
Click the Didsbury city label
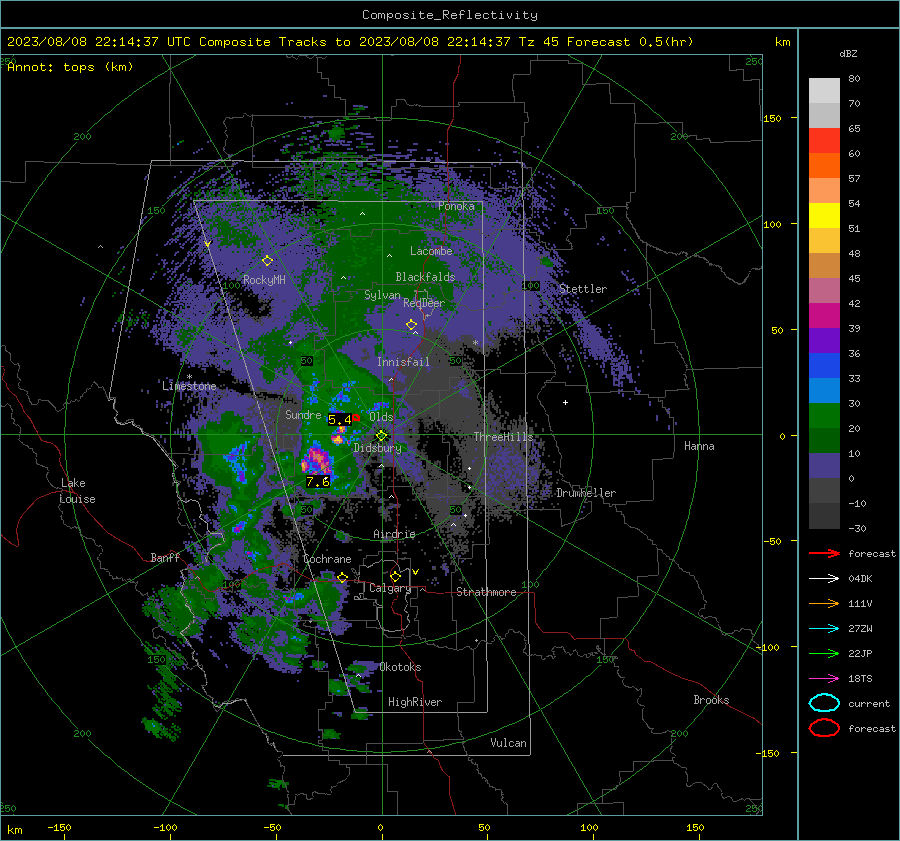point(378,448)
